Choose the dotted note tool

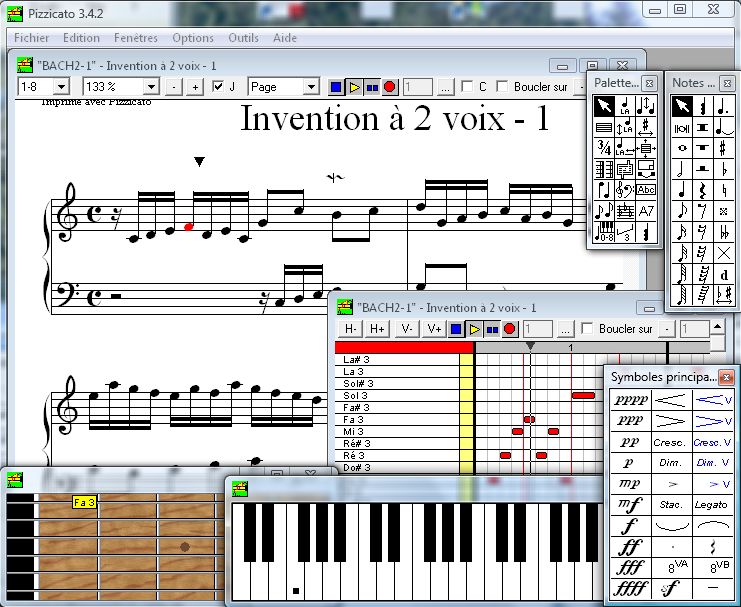coord(723,106)
